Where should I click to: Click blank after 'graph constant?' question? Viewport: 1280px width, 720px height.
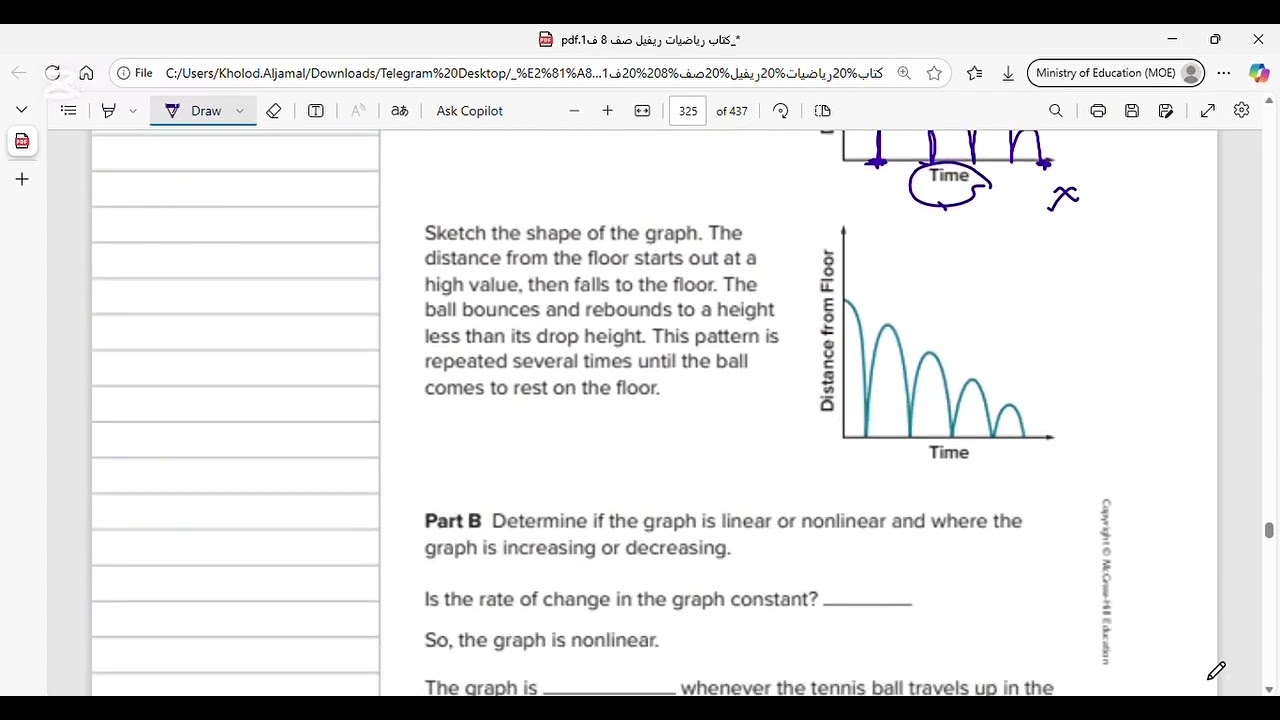point(867,600)
